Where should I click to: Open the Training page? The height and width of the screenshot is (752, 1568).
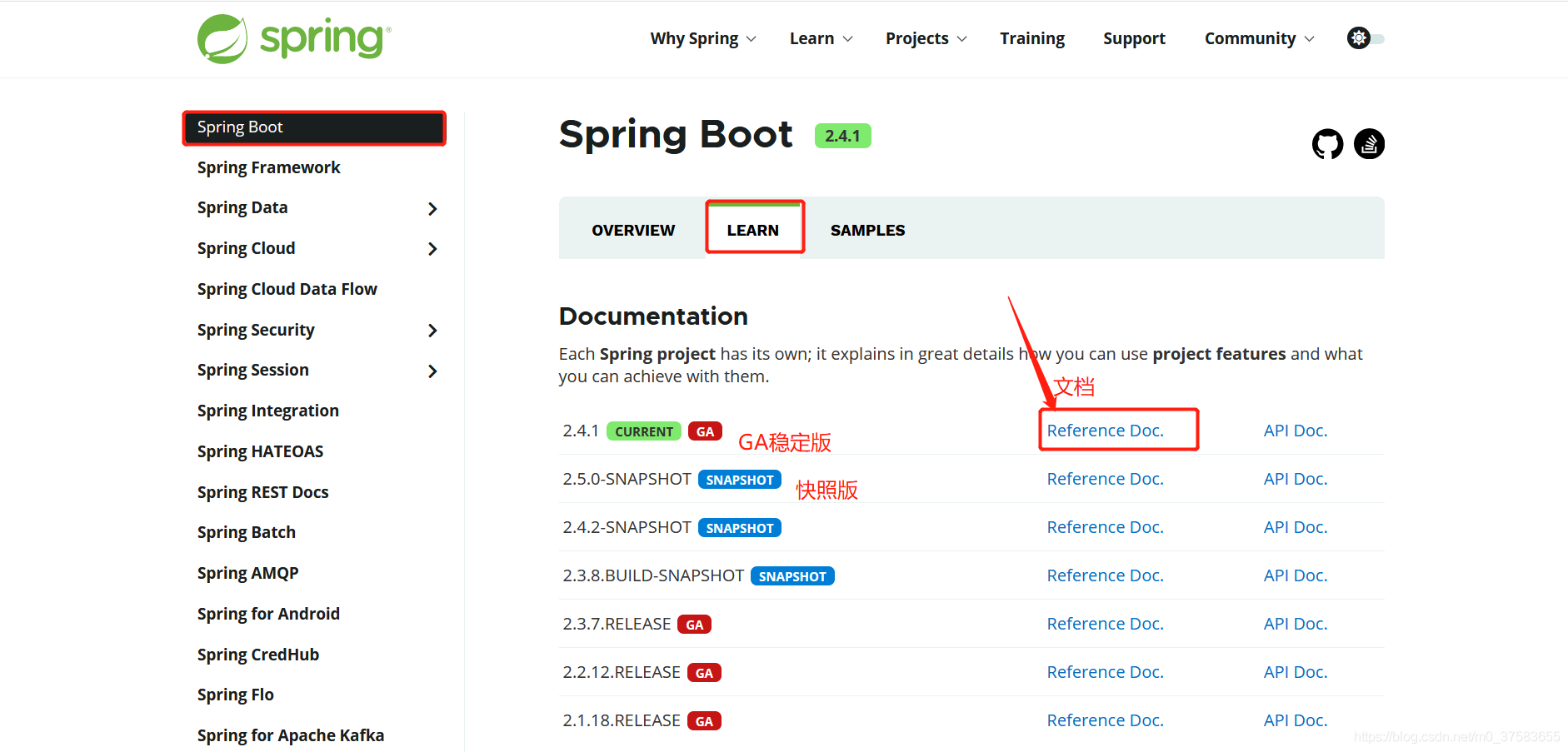click(1032, 38)
